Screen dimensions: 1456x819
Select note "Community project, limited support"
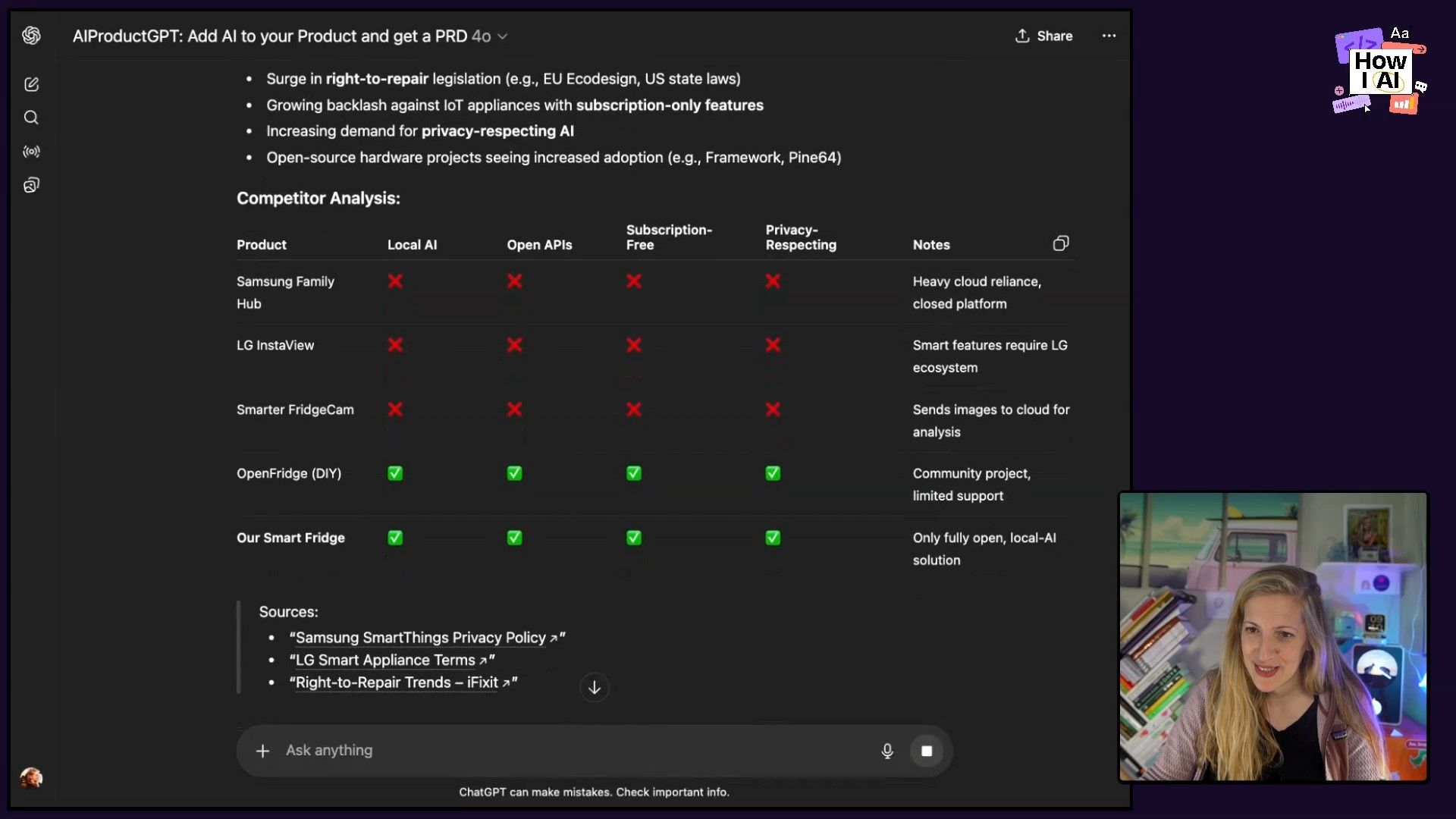971,485
